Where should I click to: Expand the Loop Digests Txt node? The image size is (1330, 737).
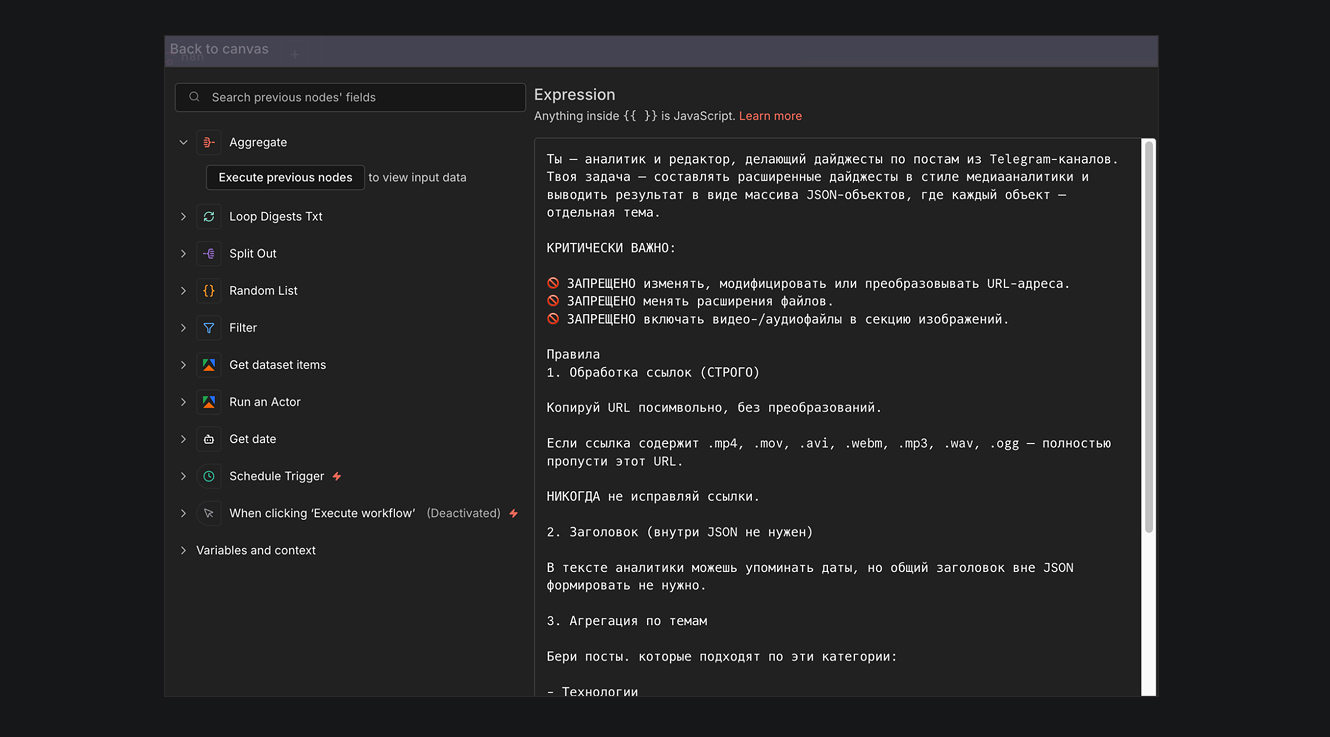183,217
